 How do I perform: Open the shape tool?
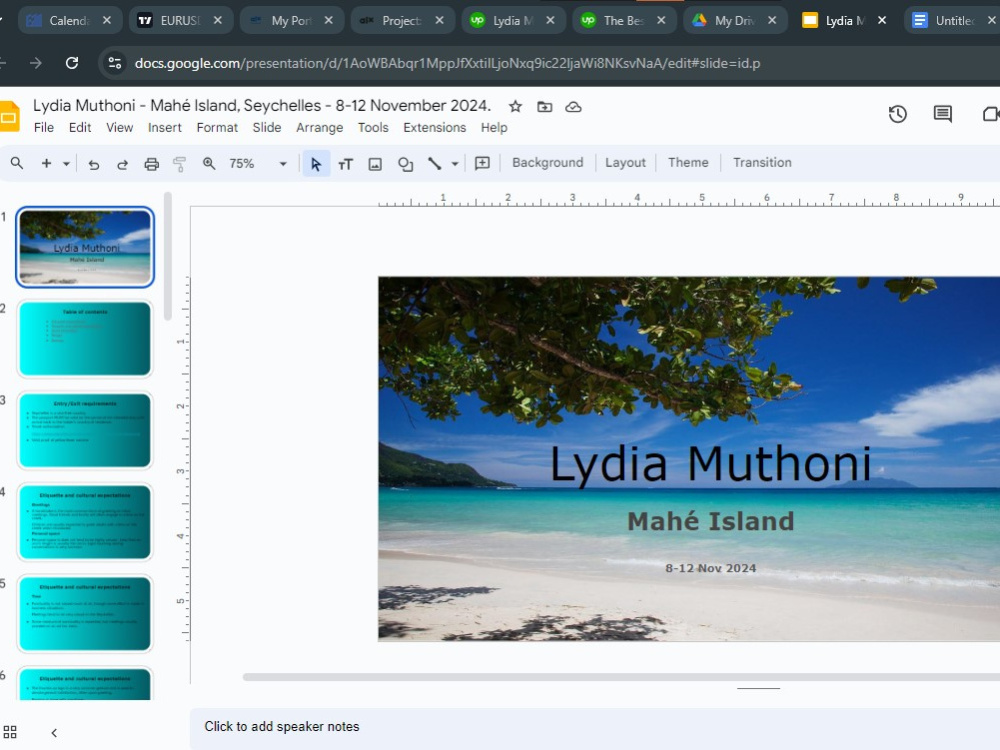click(405, 164)
